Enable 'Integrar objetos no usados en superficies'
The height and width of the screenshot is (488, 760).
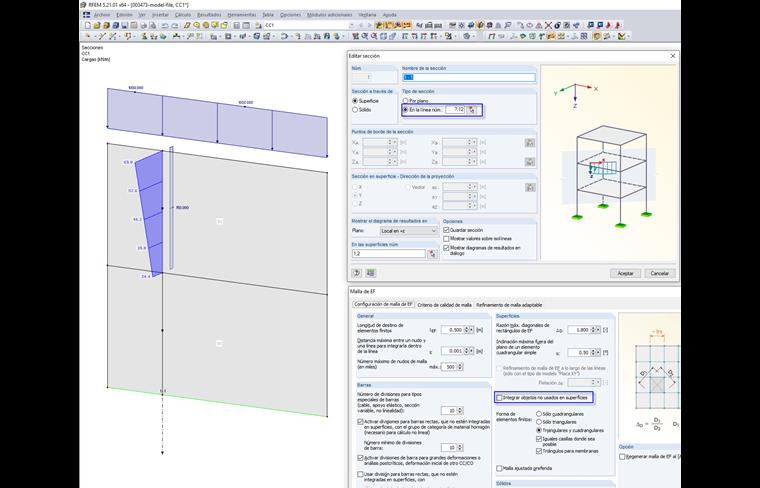[499, 397]
